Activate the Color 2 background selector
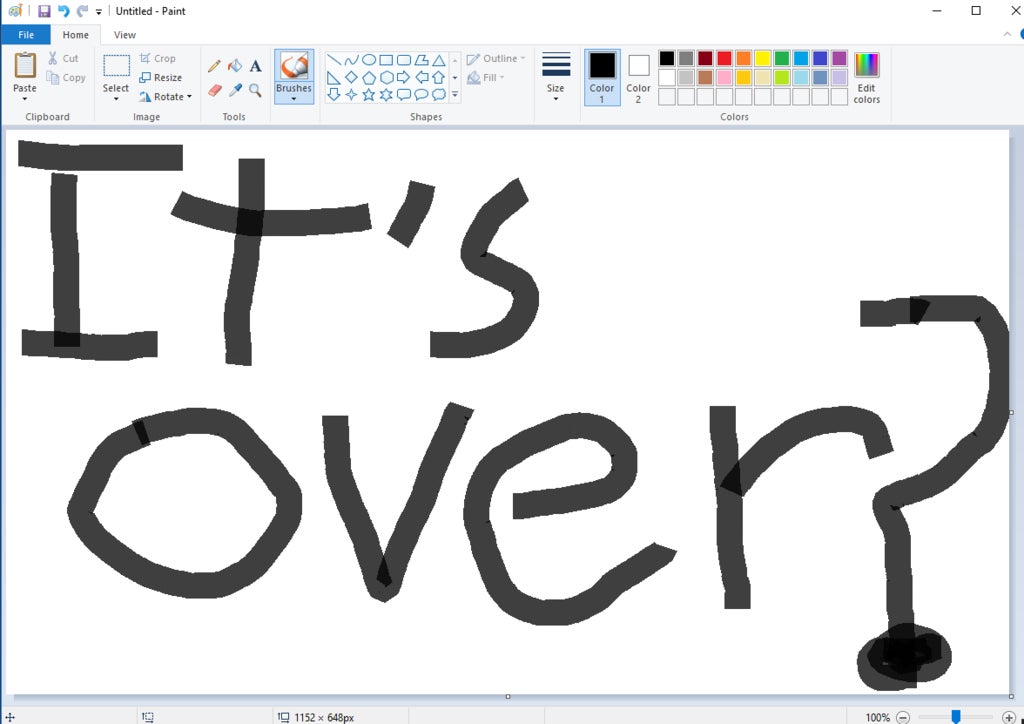The image size is (1024, 724). (x=638, y=76)
